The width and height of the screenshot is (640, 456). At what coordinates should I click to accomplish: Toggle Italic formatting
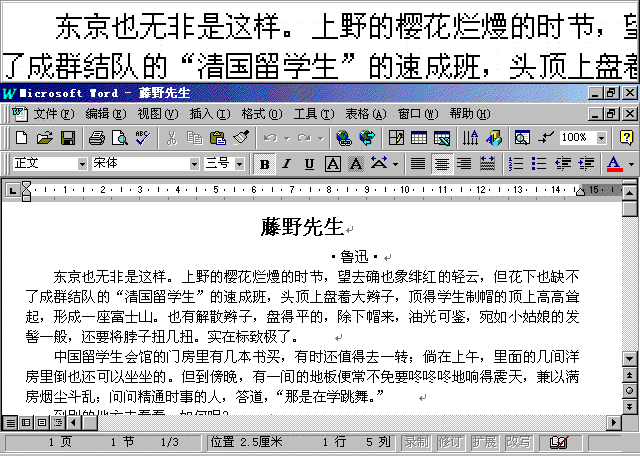click(x=287, y=163)
